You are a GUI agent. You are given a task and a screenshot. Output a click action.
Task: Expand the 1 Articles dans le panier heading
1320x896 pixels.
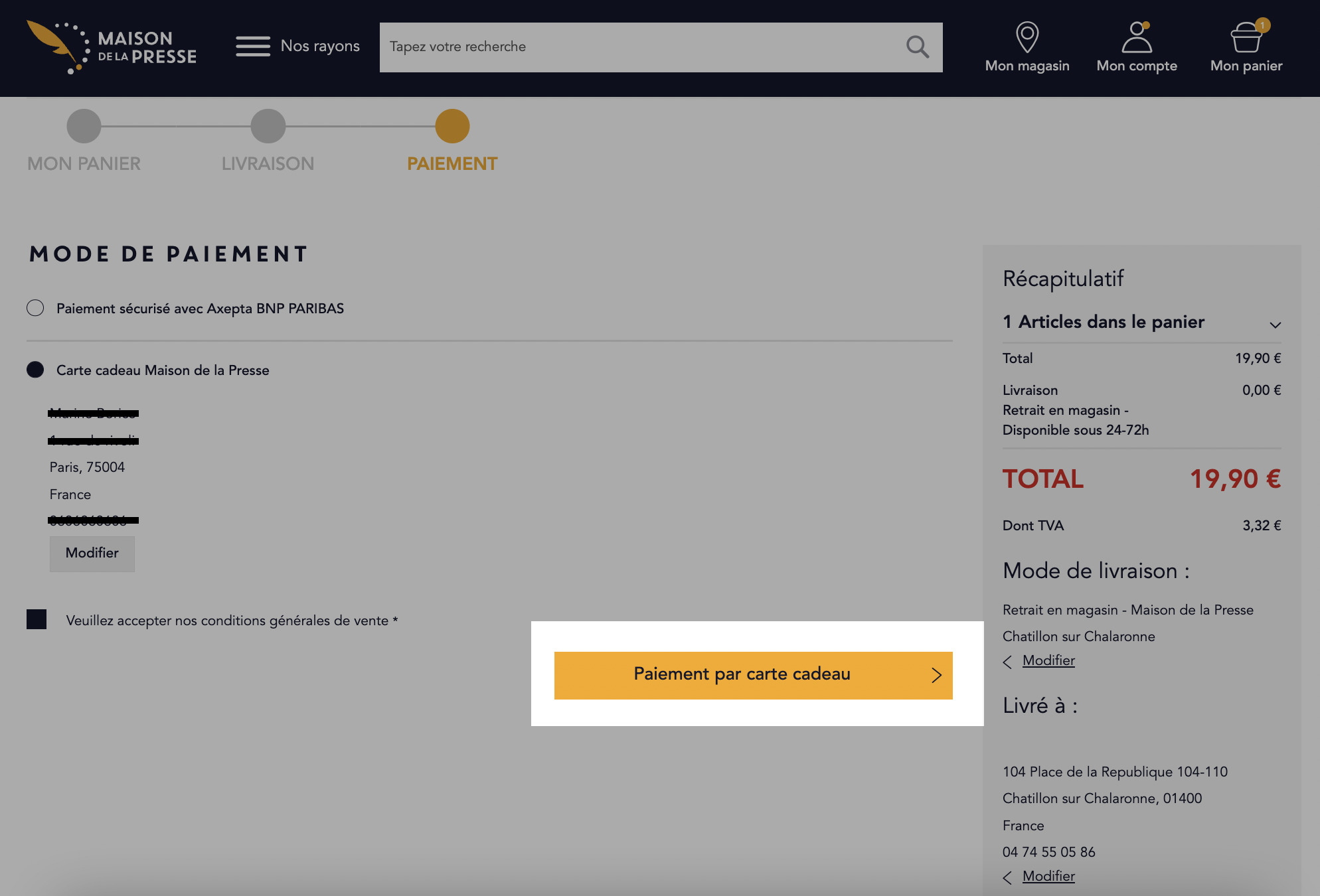[x=1104, y=322]
